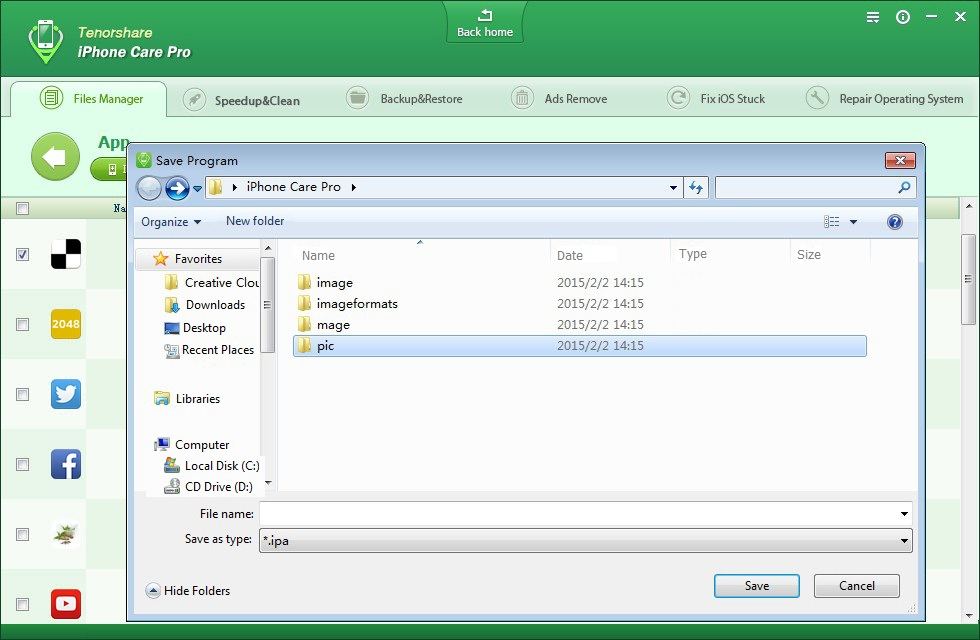Open the help question mark icon

pyautogui.click(x=894, y=222)
